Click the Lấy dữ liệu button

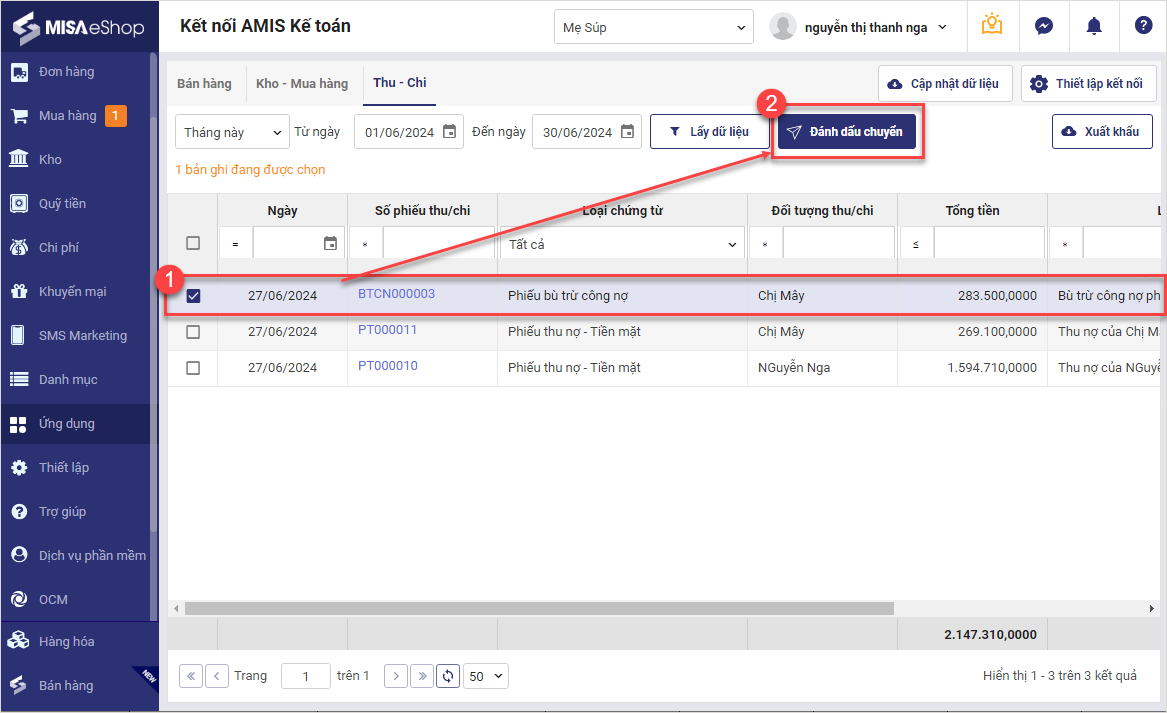[709, 132]
